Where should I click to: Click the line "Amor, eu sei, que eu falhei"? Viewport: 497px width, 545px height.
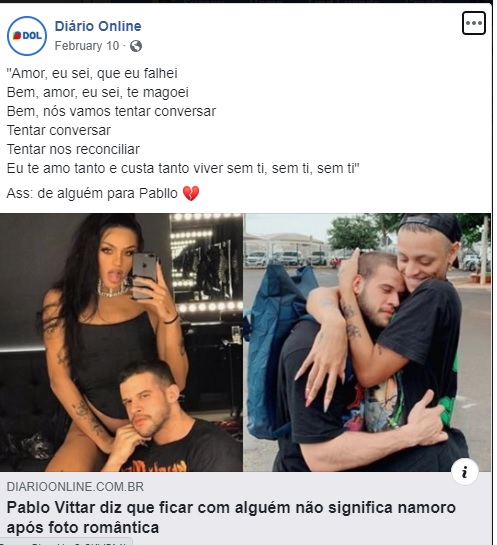[x=92, y=74]
